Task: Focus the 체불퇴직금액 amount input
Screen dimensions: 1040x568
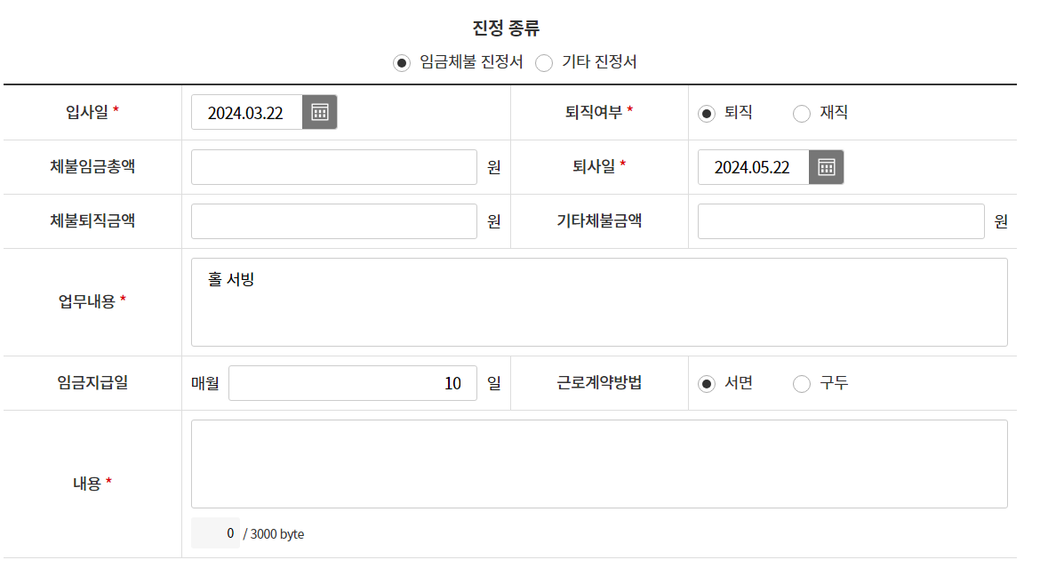Action: (334, 221)
